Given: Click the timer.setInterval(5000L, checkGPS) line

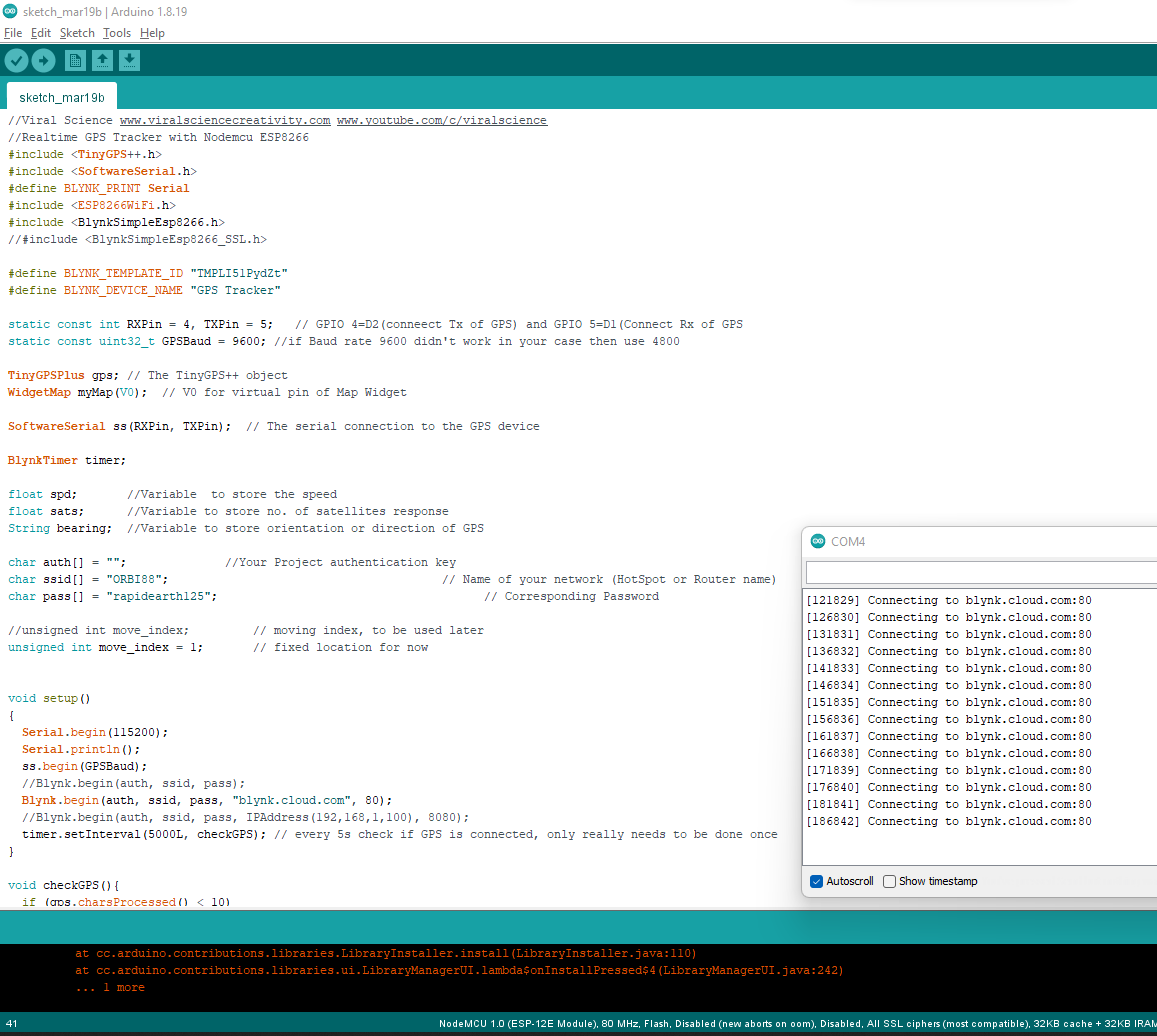Looking at the screenshot, I should [399, 834].
